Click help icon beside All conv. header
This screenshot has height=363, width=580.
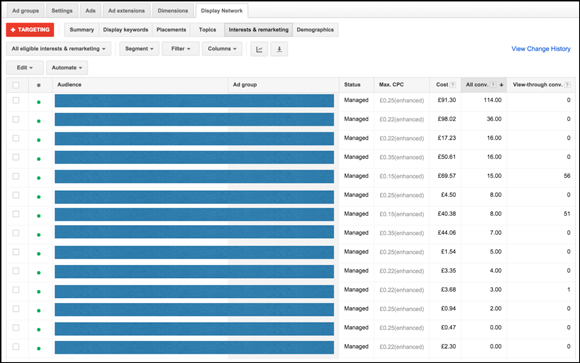click(x=493, y=85)
